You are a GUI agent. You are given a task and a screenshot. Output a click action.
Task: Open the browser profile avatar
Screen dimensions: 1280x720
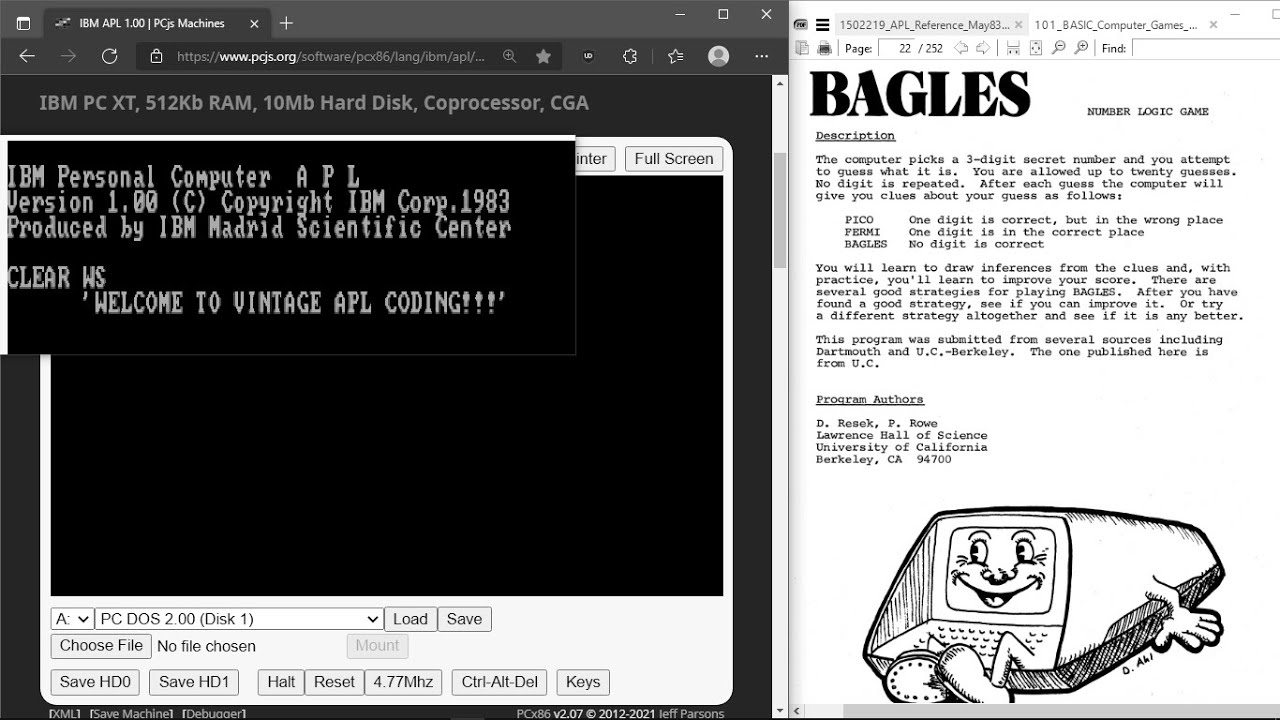tap(718, 56)
